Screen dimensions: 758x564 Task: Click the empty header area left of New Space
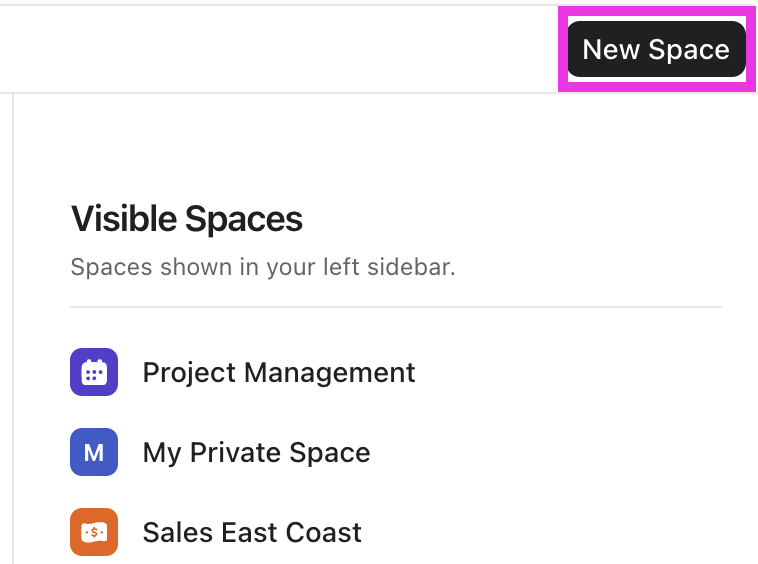point(280,50)
